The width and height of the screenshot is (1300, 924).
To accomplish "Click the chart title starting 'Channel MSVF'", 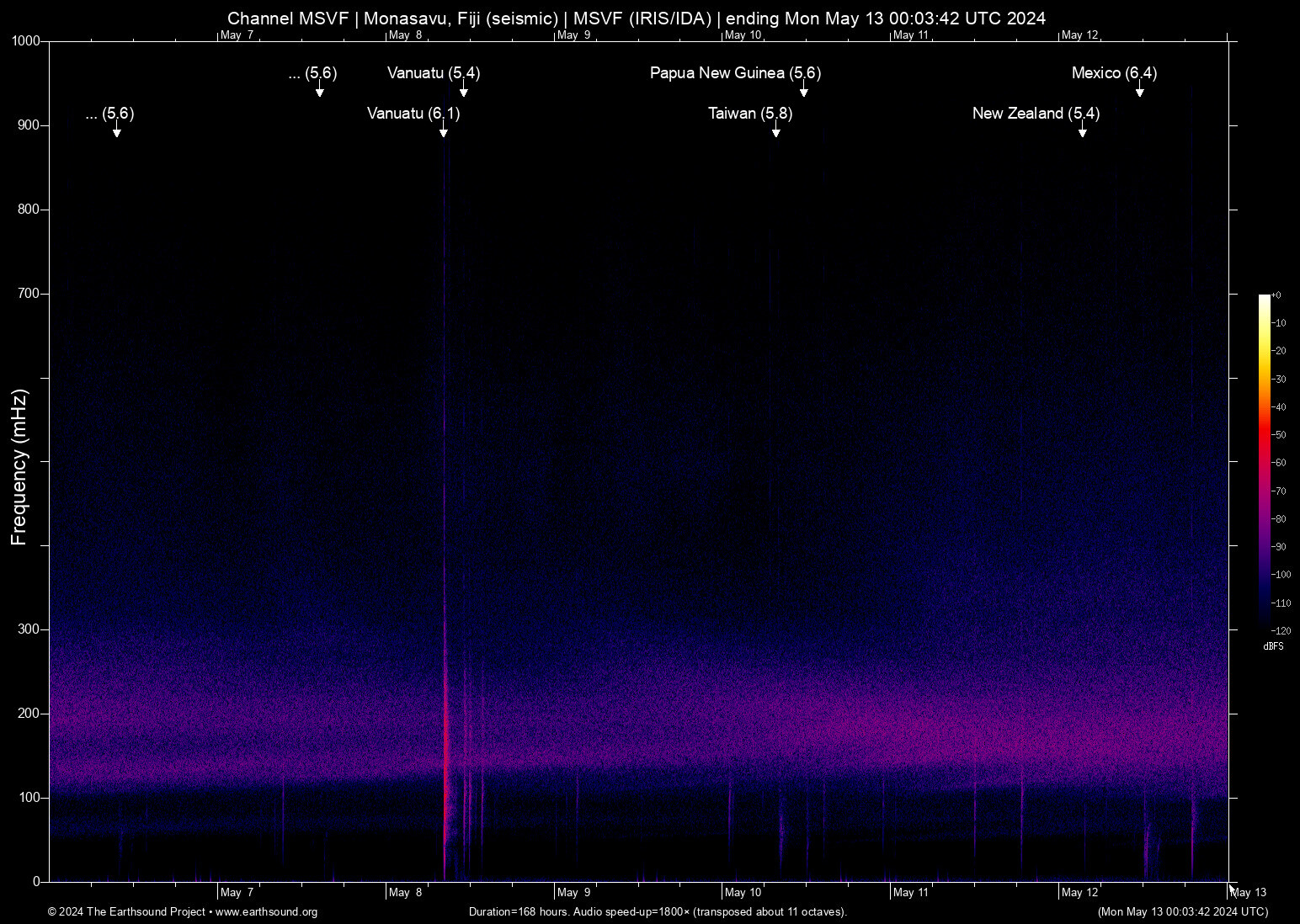I will coord(637,19).
